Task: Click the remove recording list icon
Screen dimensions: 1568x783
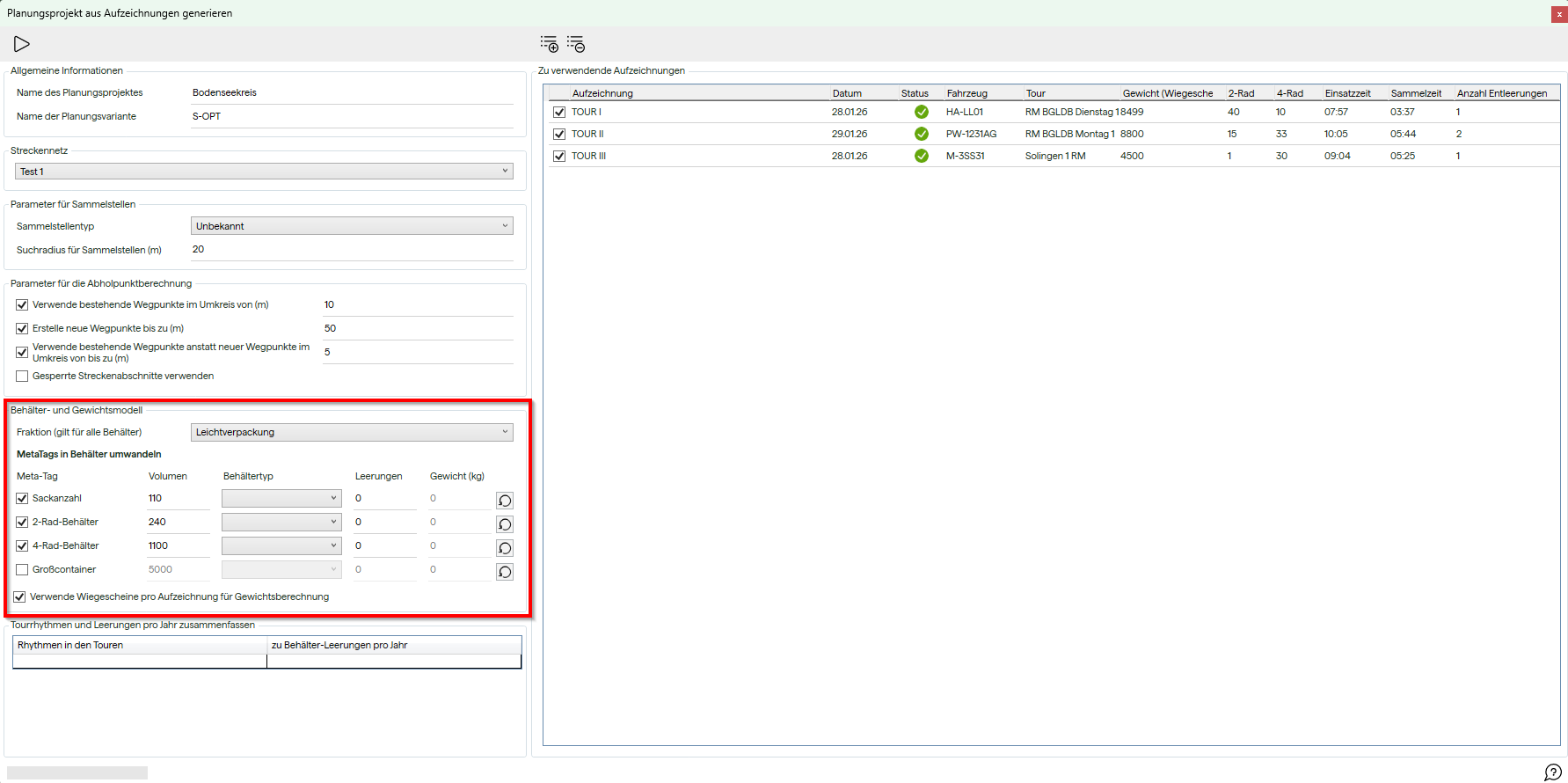Action: [x=576, y=44]
